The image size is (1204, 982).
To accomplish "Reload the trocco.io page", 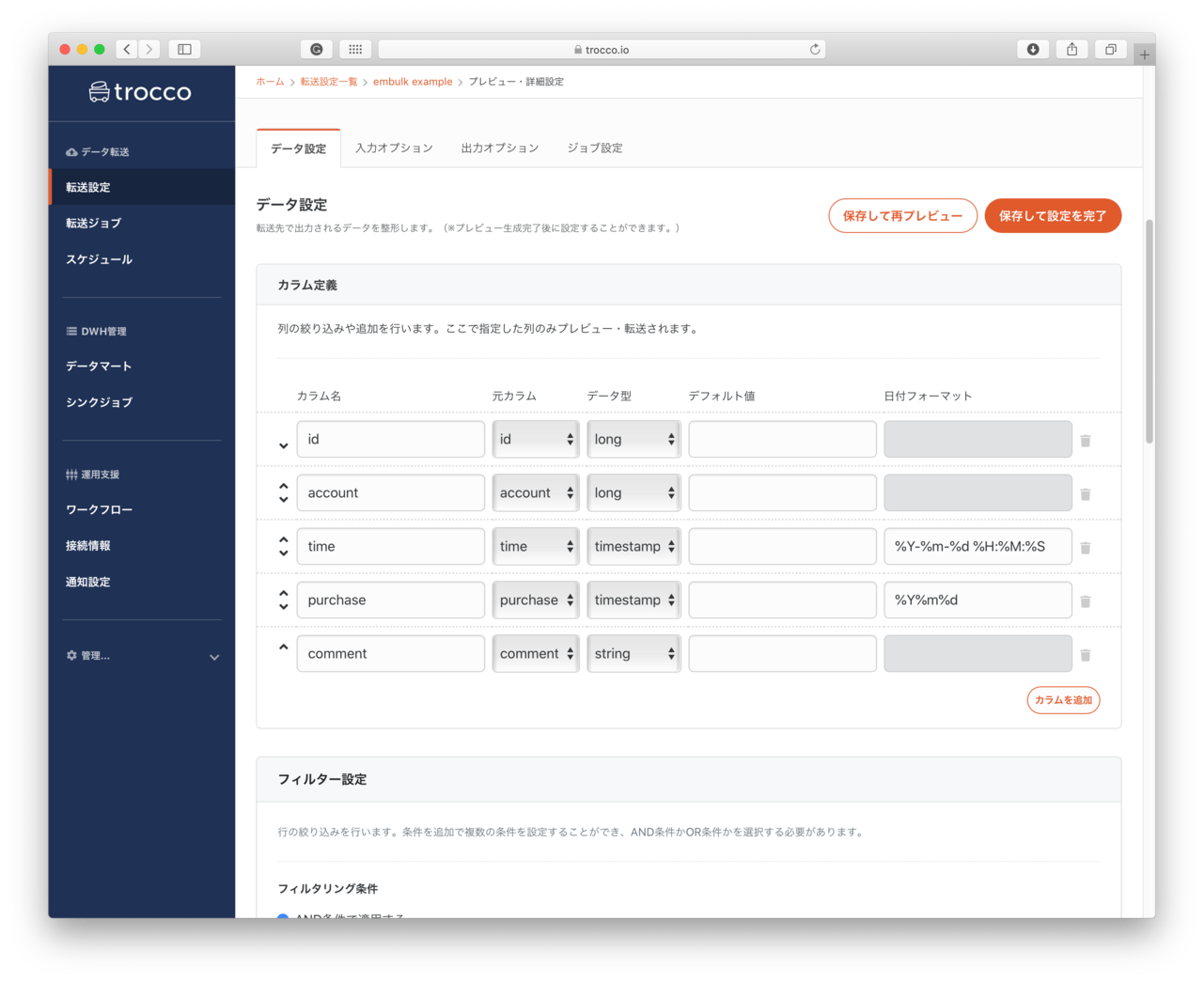I will 815,49.
